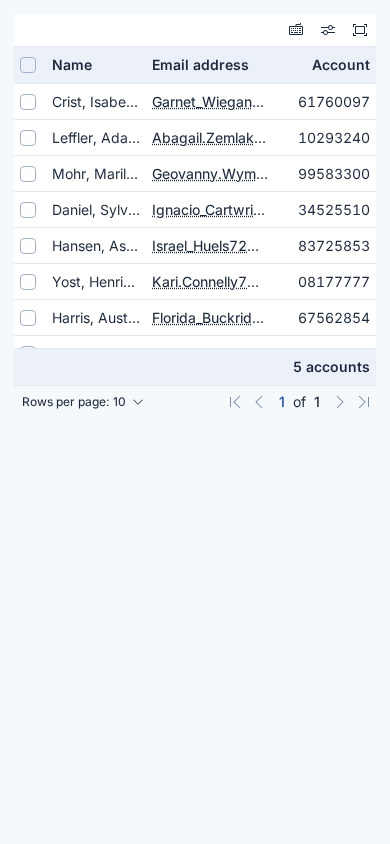390x844 pixels.
Task: Check the select-all header checkbox
Action: click(x=28, y=65)
